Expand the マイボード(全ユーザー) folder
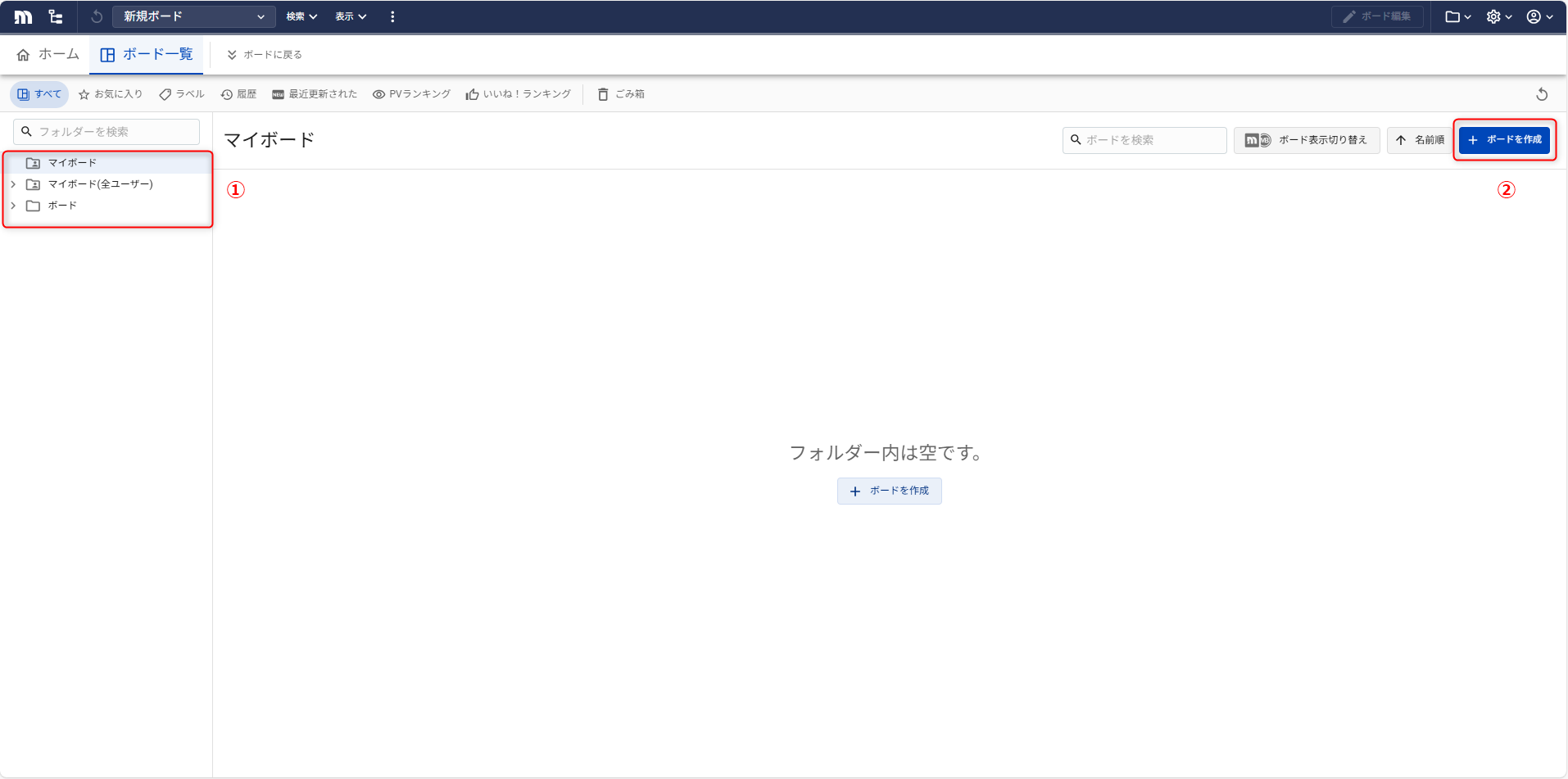1568x779 pixels. pyautogui.click(x=13, y=184)
